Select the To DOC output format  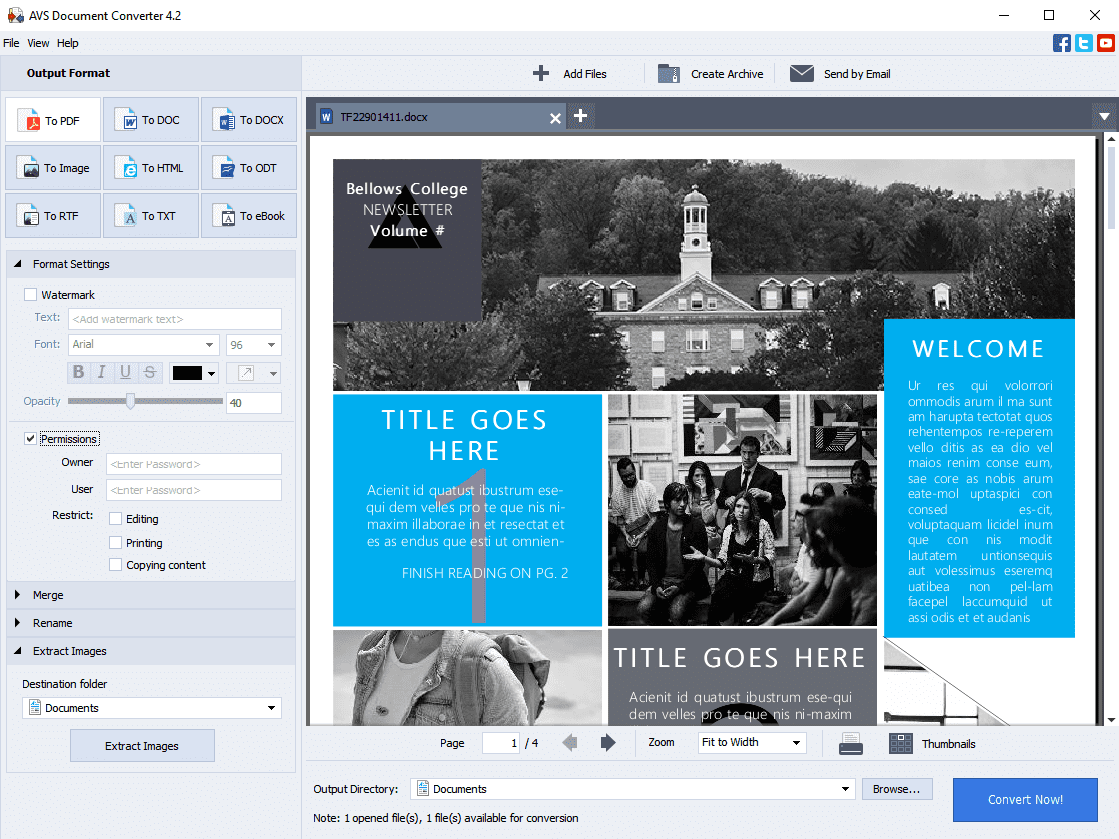pos(151,120)
